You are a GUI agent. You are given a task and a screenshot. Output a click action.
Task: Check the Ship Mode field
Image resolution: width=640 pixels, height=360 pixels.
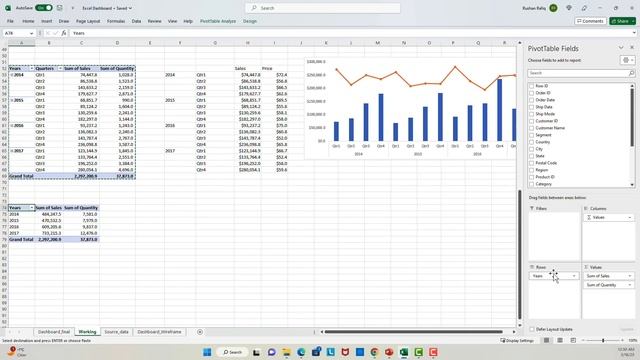coord(531,114)
